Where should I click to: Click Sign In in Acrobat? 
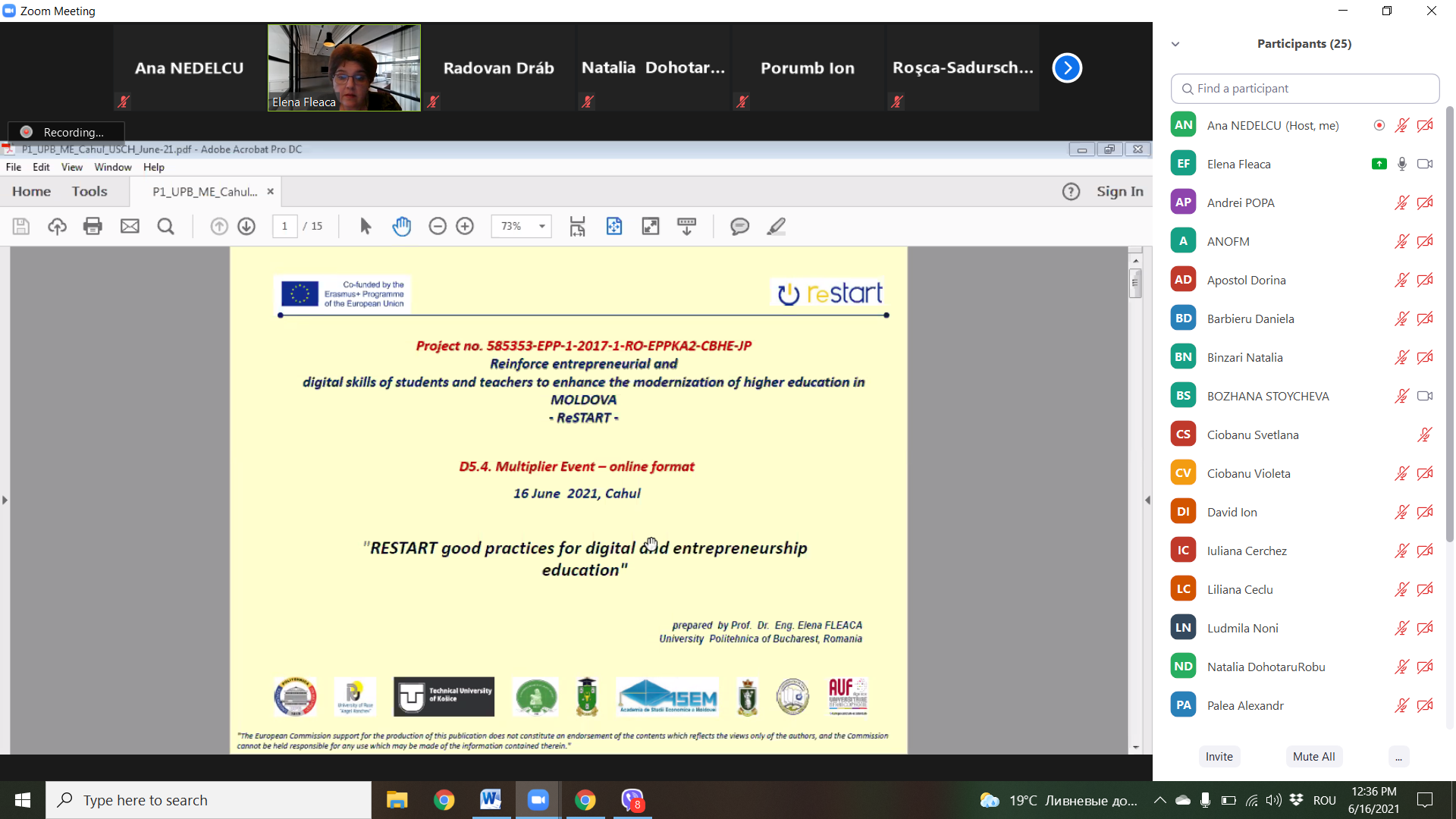tap(1120, 192)
